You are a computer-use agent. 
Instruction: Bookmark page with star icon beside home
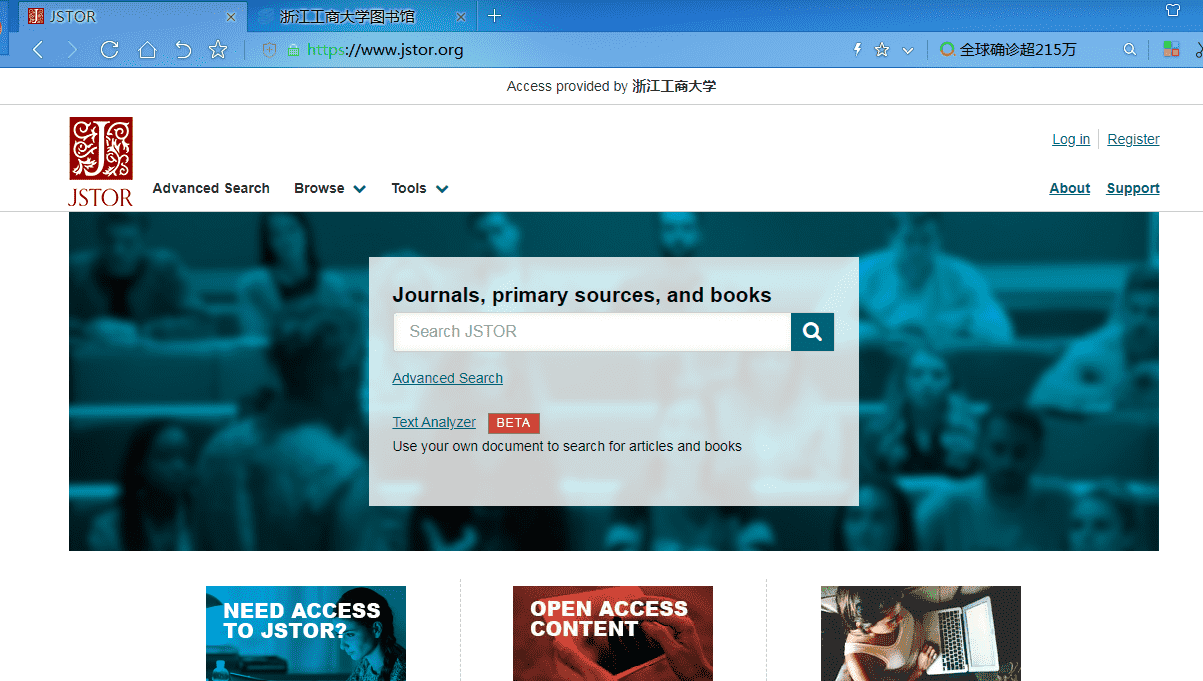(218, 50)
